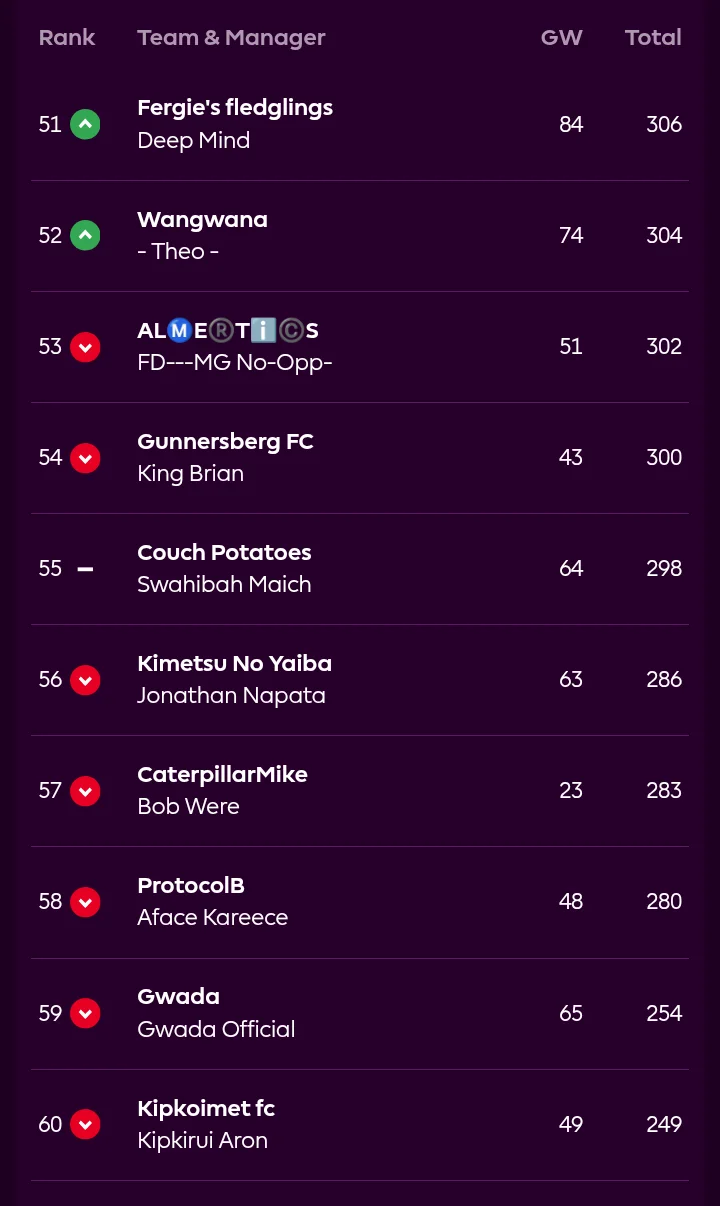Select Gunnersberg FC team name
Image resolution: width=720 pixels, height=1206 pixels.
click(225, 442)
